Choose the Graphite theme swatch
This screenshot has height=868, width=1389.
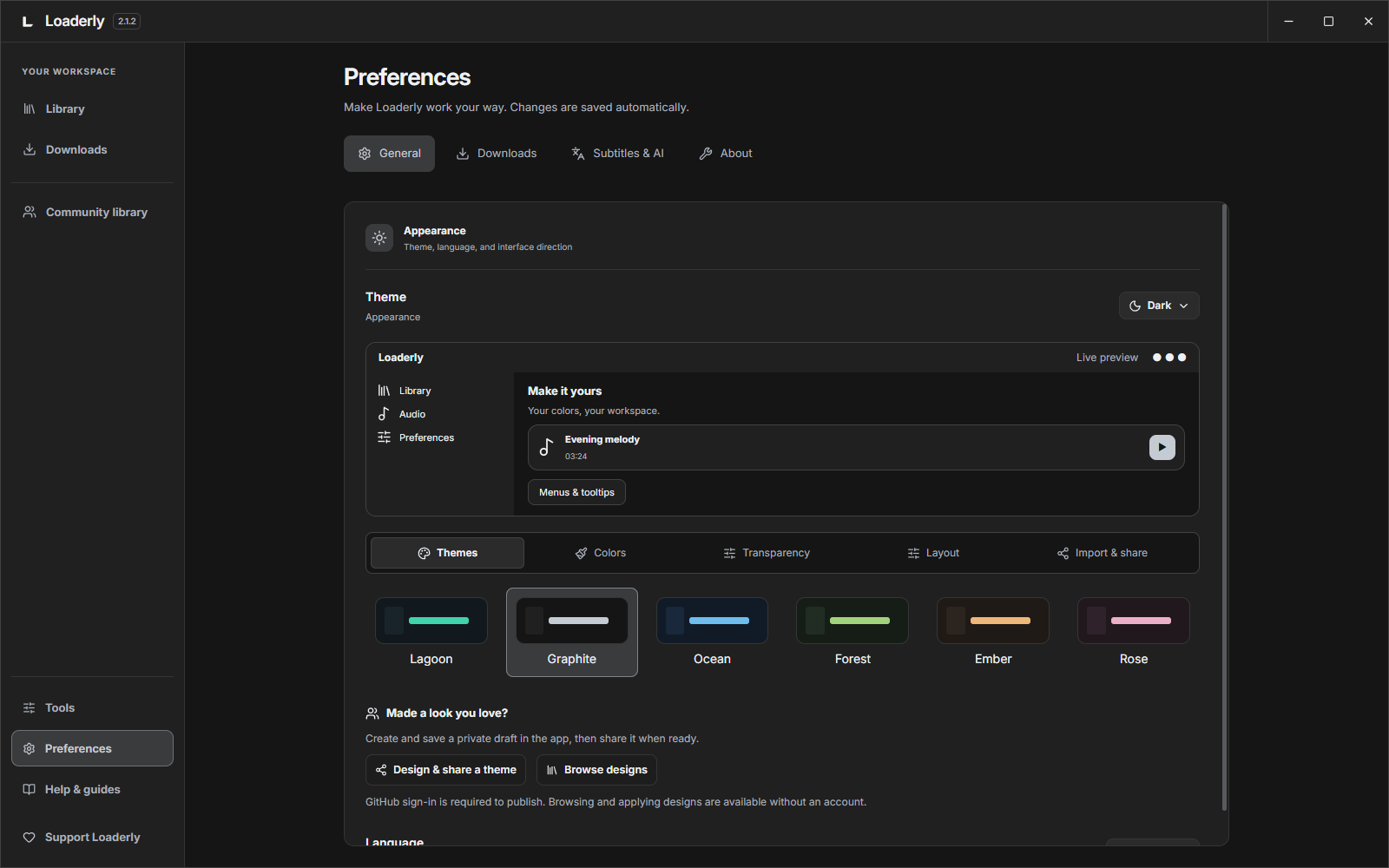coord(572,633)
